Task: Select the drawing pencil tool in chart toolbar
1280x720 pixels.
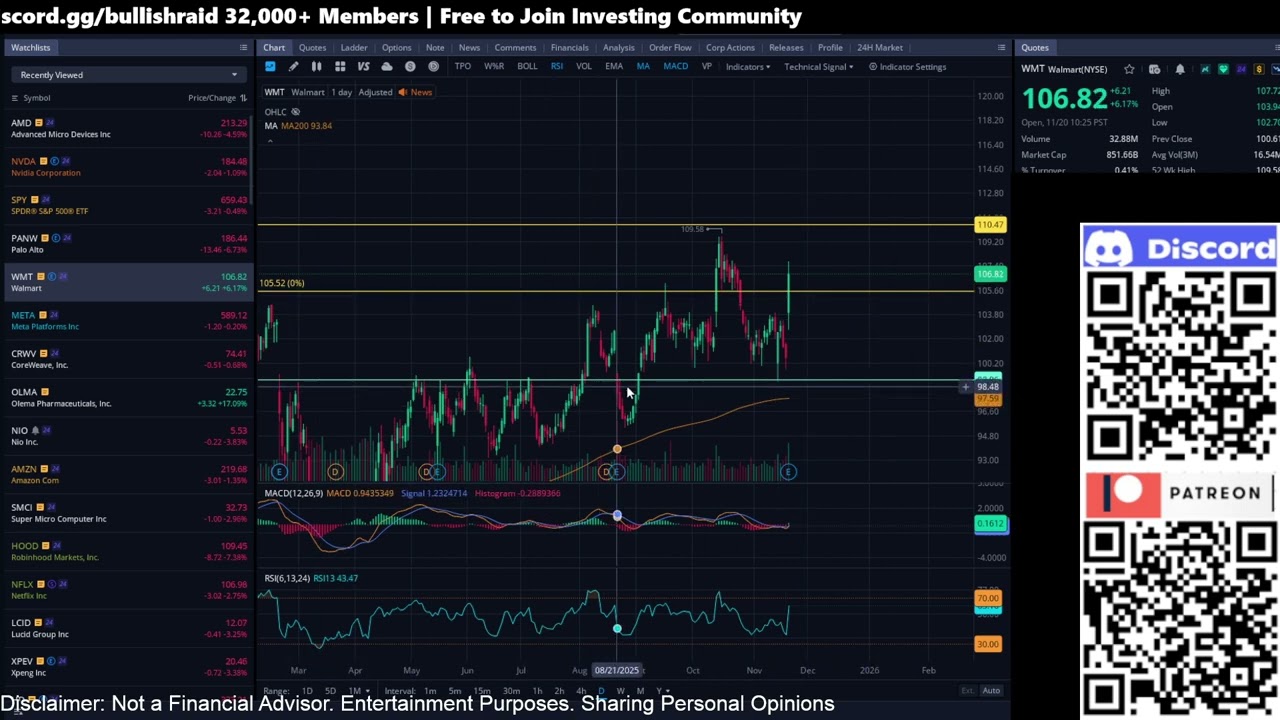Action: click(293, 67)
